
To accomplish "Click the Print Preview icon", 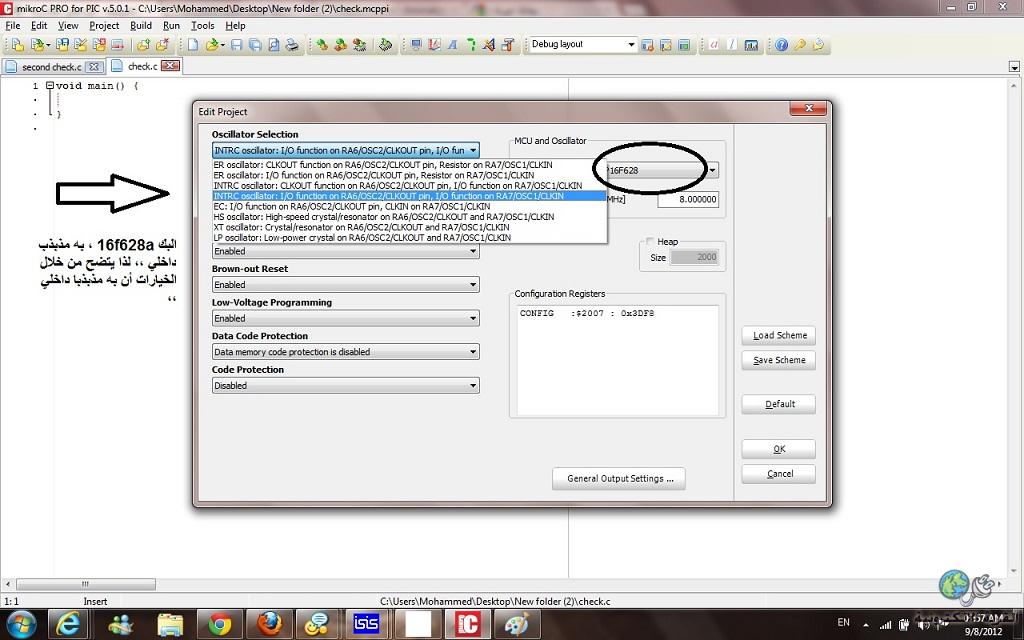I will point(274,44).
